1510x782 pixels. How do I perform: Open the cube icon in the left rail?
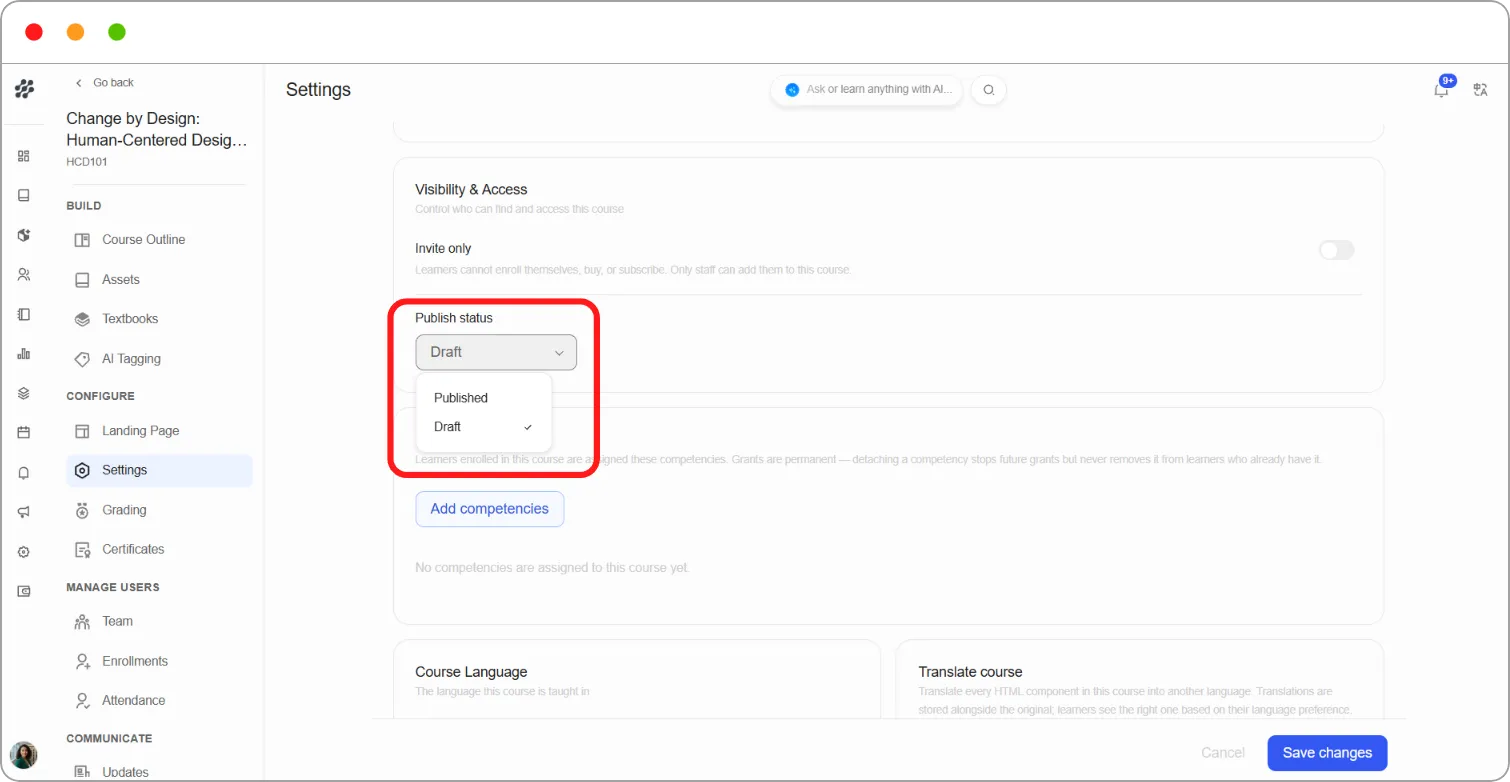pos(24,235)
